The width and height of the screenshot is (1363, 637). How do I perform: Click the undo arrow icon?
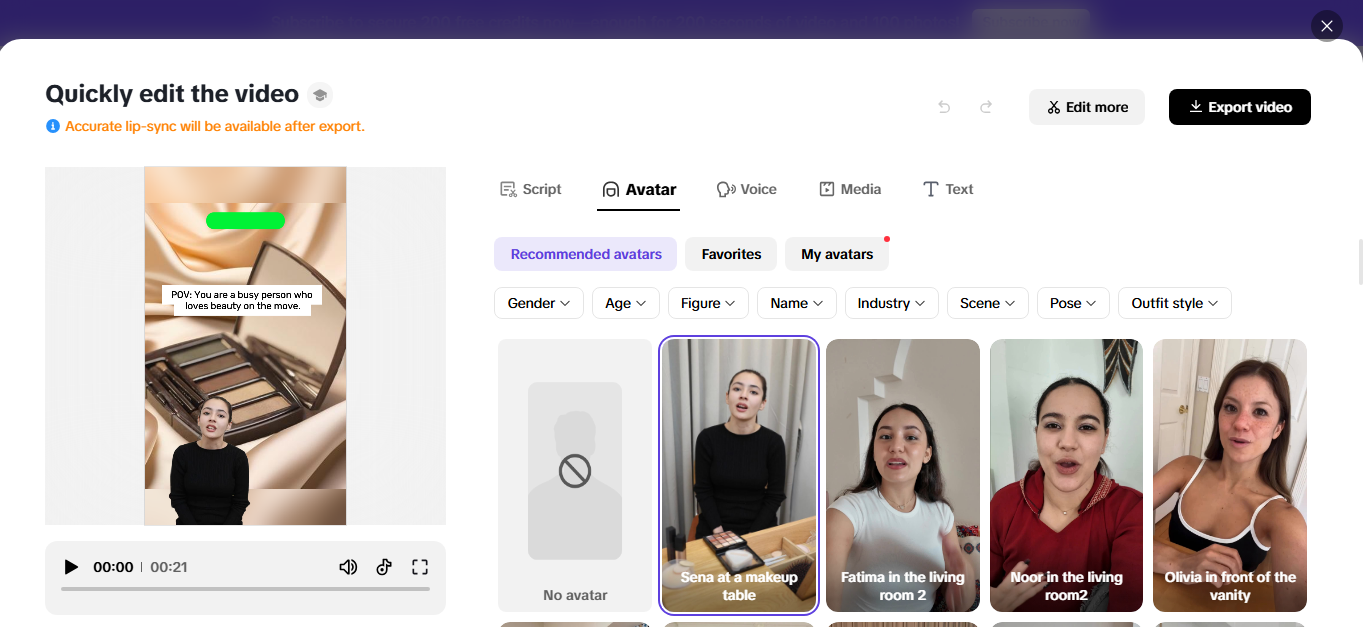click(943, 106)
